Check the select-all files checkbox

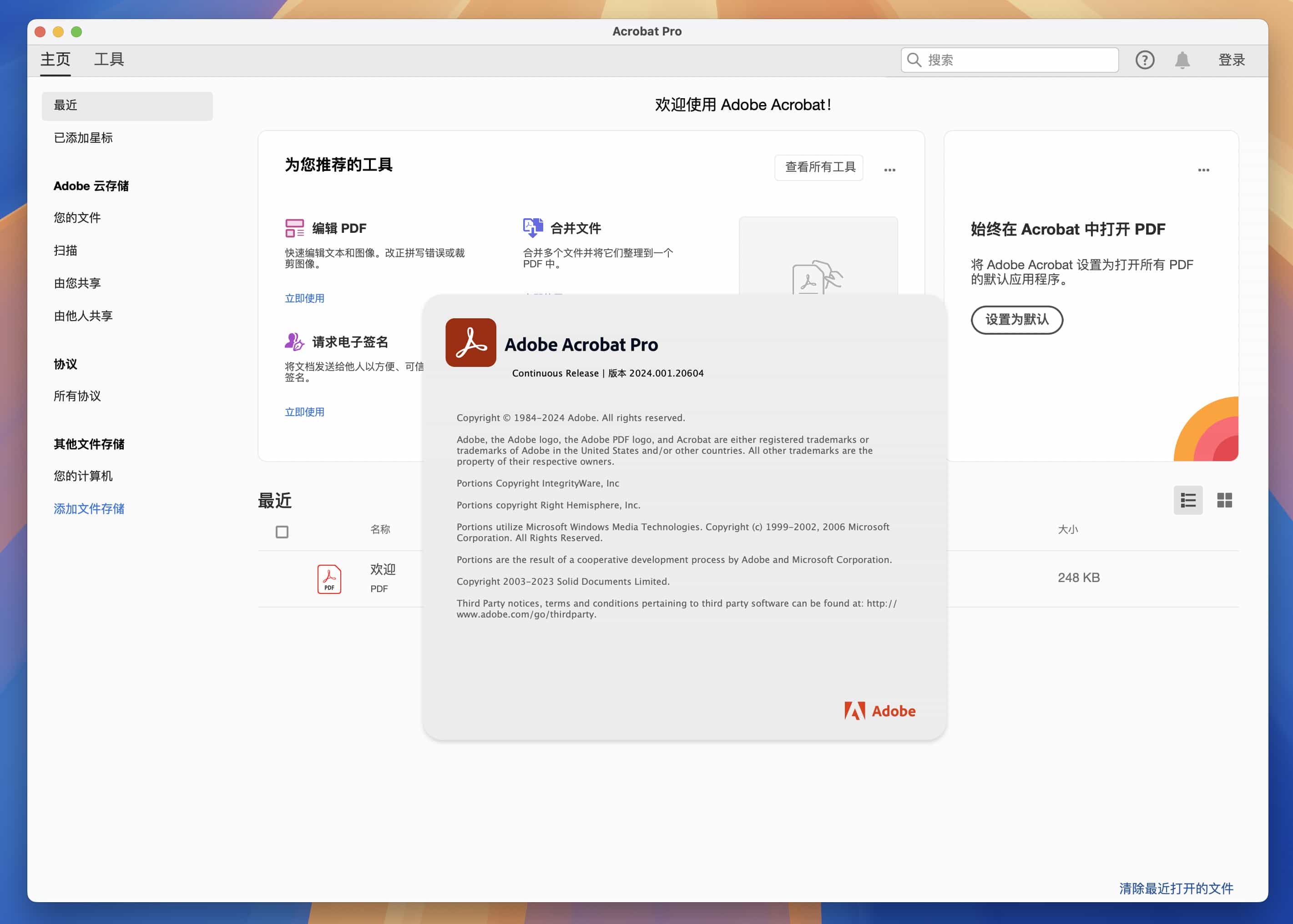click(x=282, y=532)
